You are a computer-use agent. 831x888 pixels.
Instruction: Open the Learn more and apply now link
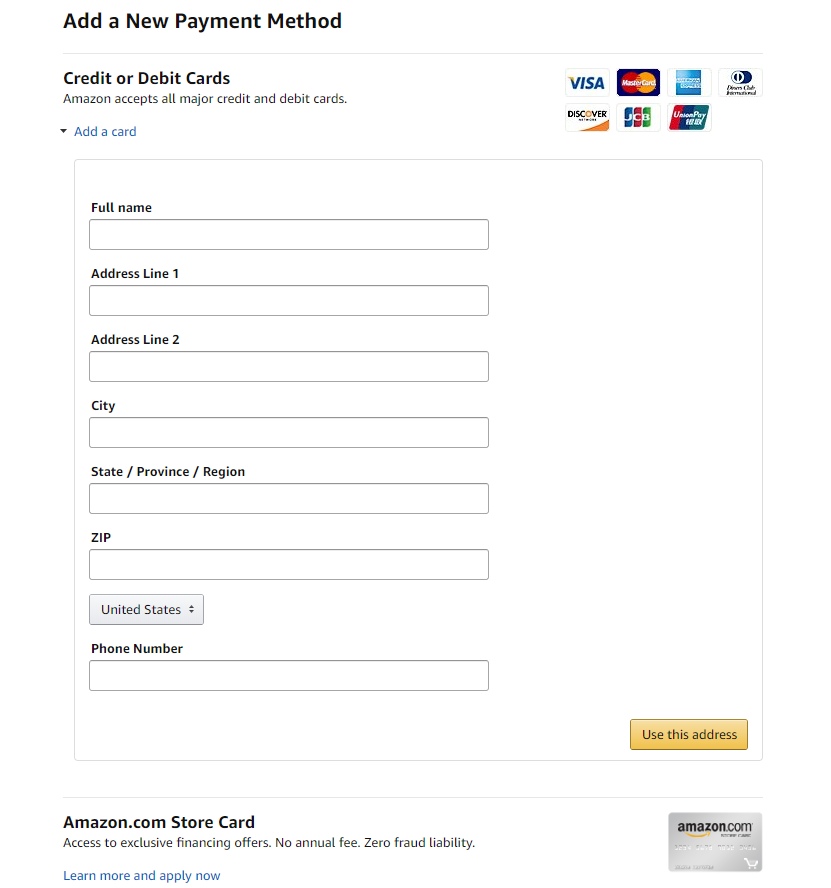pos(142,876)
